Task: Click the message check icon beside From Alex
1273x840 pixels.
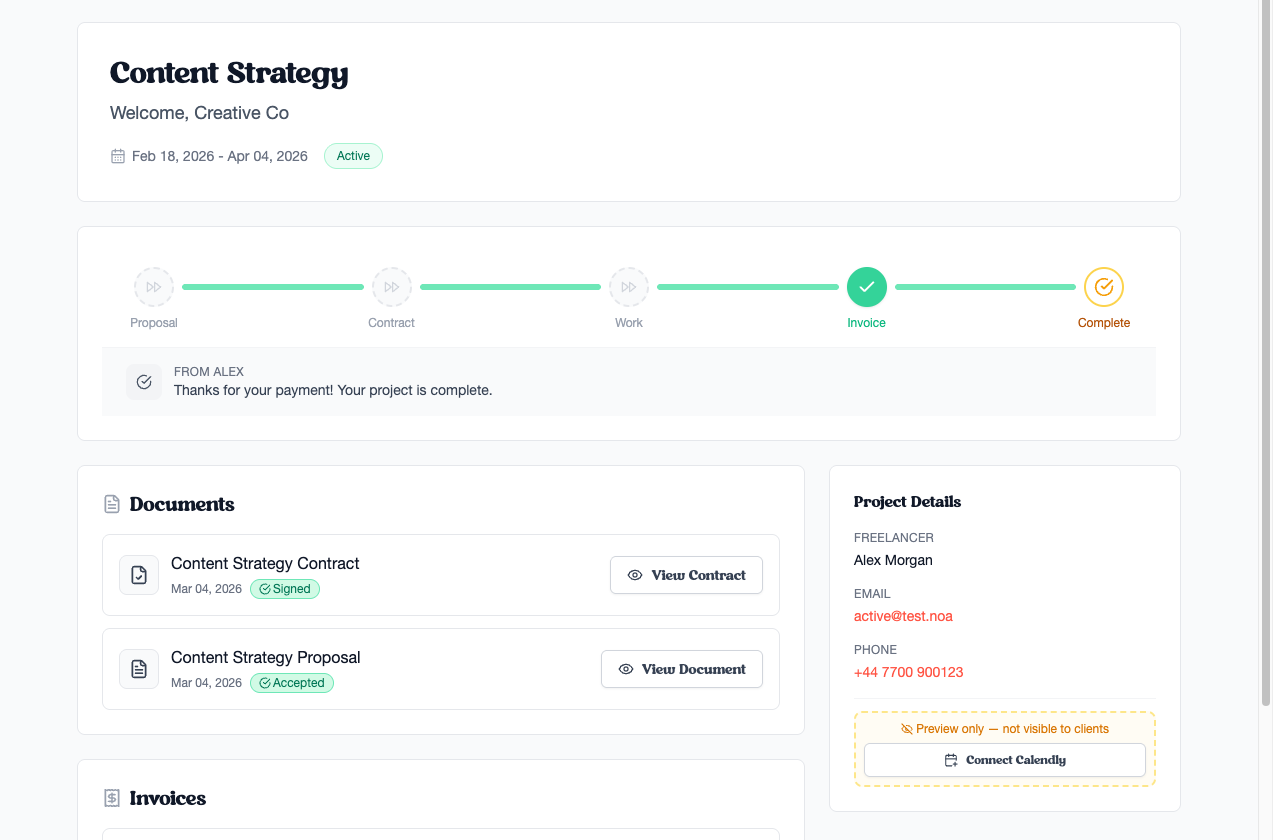Action: point(144,382)
